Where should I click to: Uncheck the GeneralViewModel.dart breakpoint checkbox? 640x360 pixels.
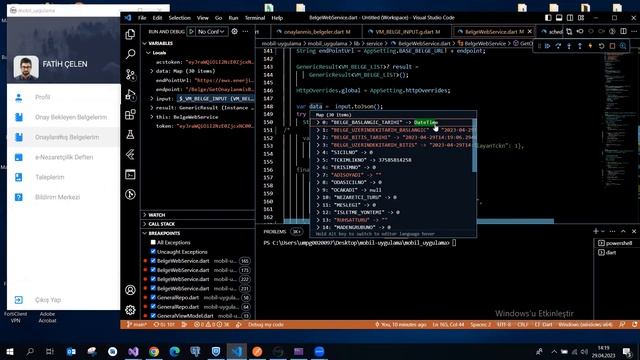tap(153, 316)
